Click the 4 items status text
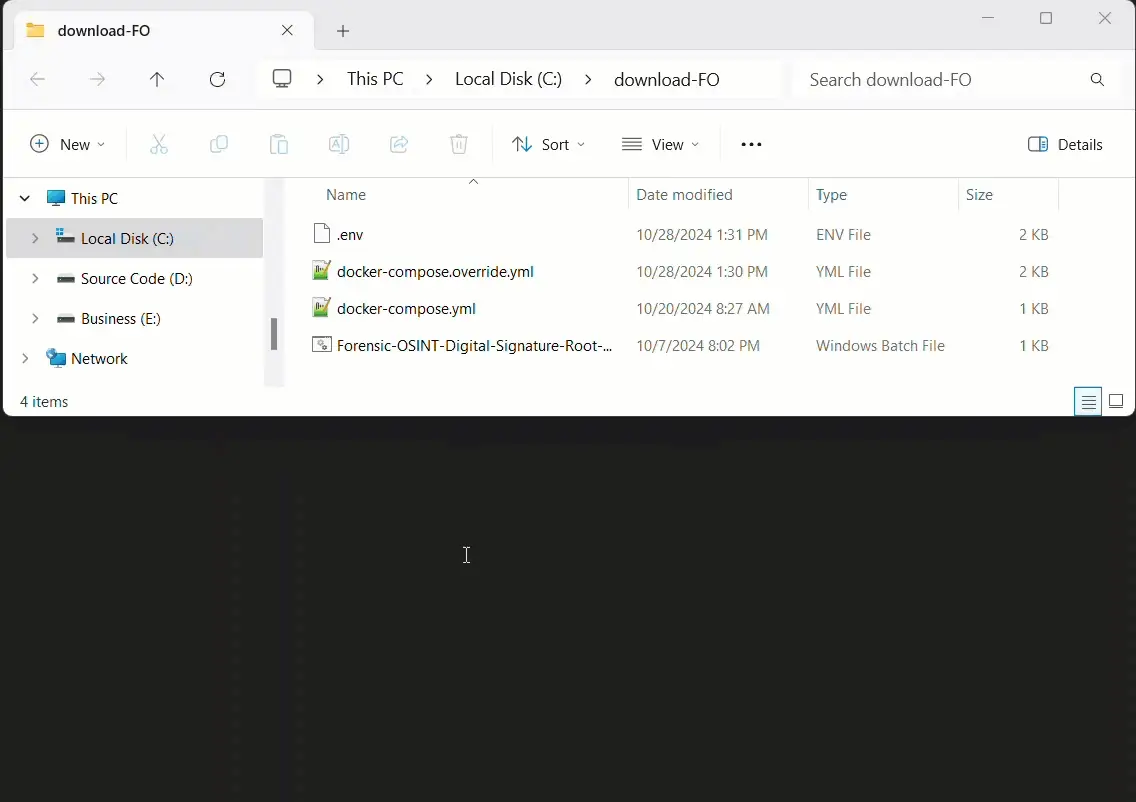 [x=43, y=401]
